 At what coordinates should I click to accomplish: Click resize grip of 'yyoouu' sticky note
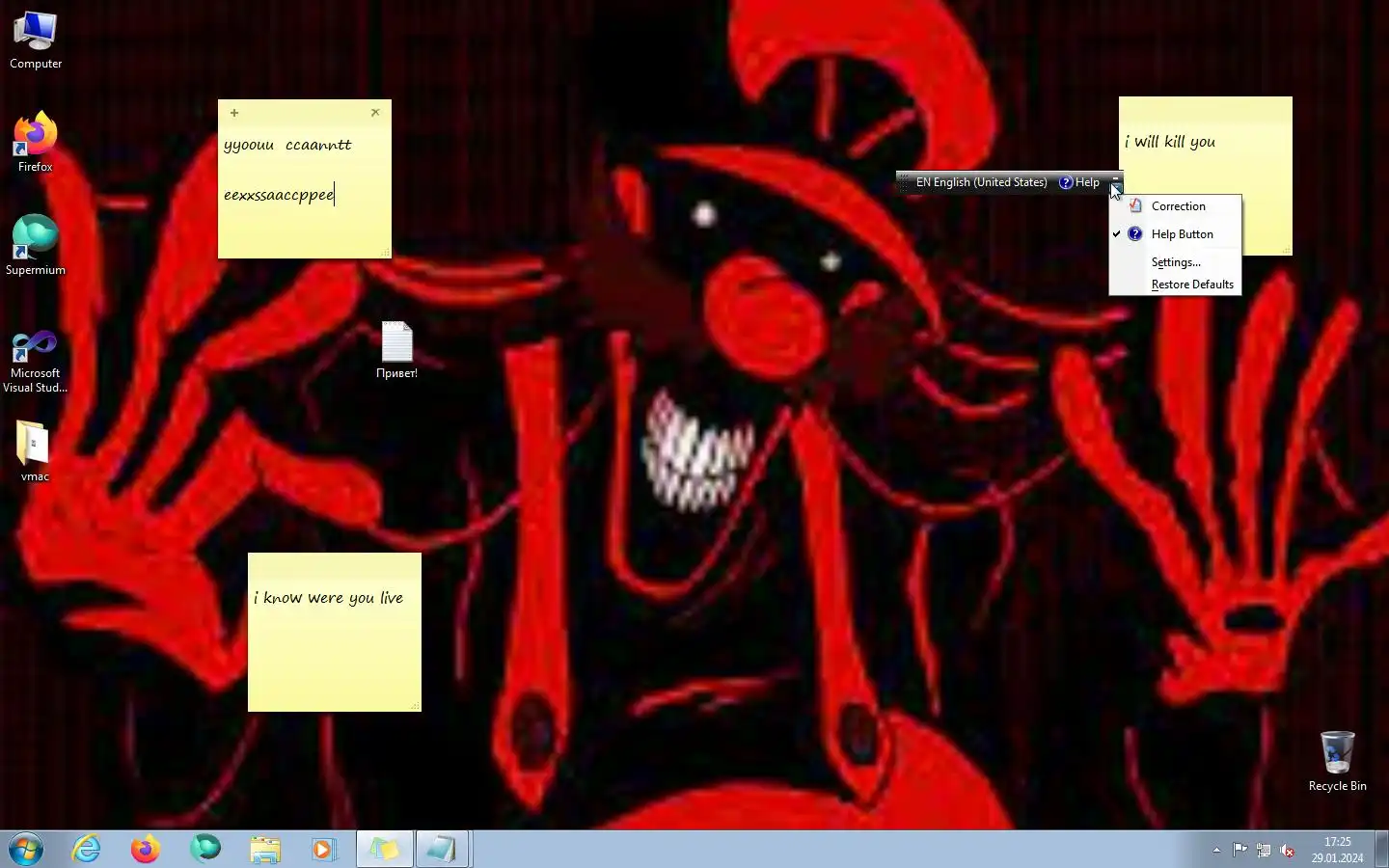[385, 253]
